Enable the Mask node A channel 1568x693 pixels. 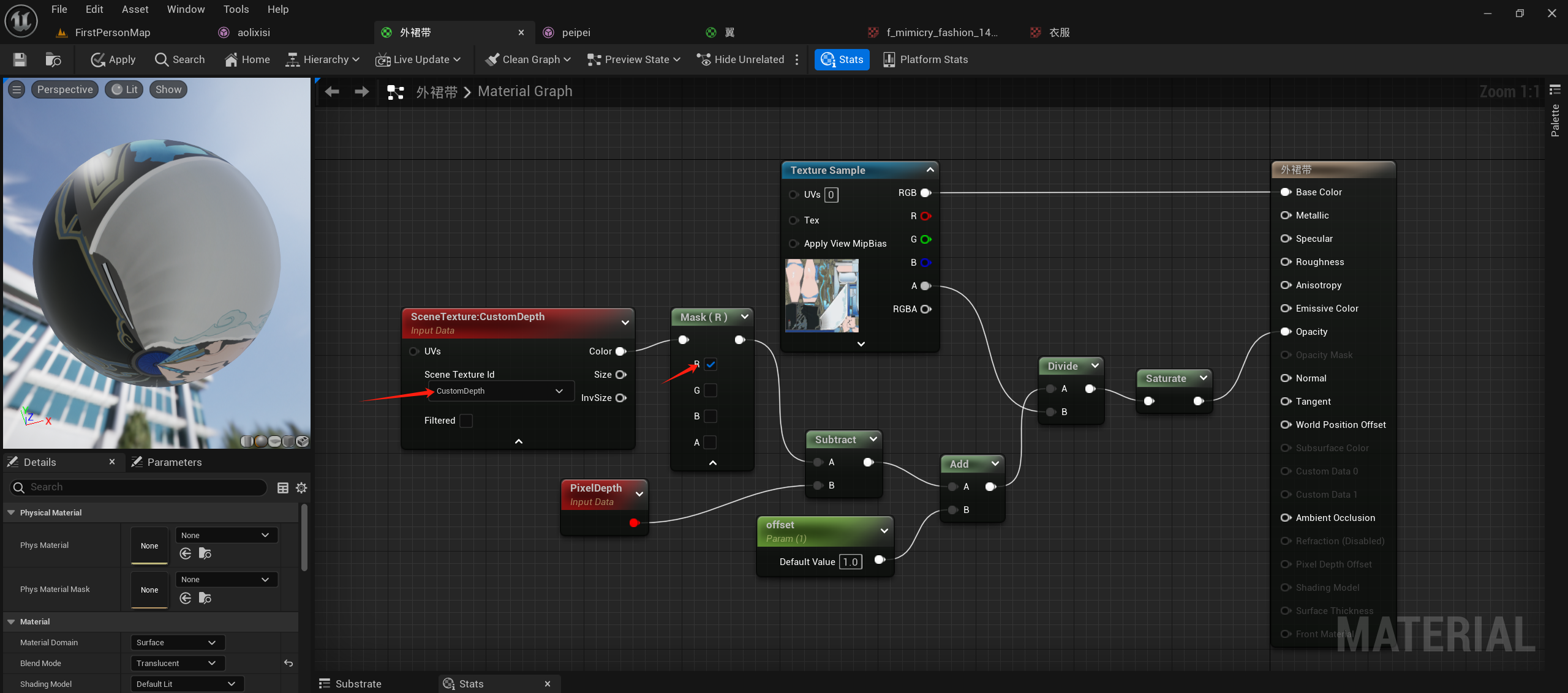click(x=710, y=442)
